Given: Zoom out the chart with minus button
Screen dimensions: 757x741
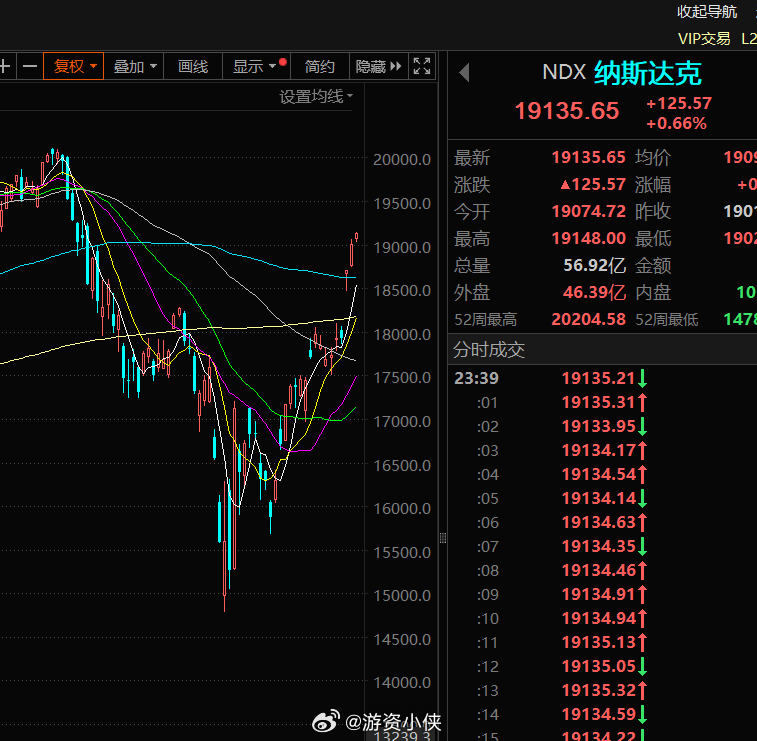Looking at the screenshot, I should point(30,66).
